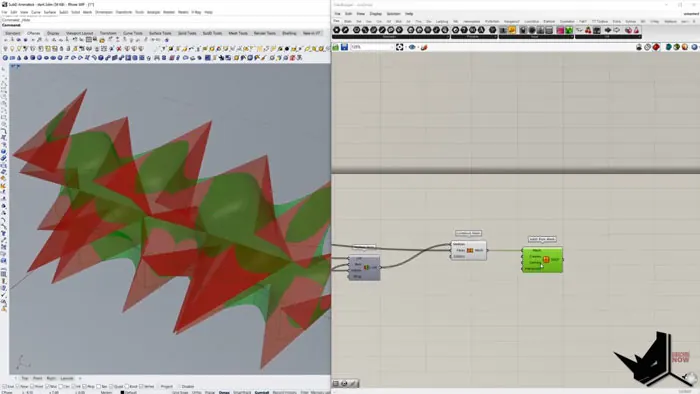Viewport: 700px width, 394px height.
Task: Expand the third ribbon group dropdown bar
Action: 536,37
